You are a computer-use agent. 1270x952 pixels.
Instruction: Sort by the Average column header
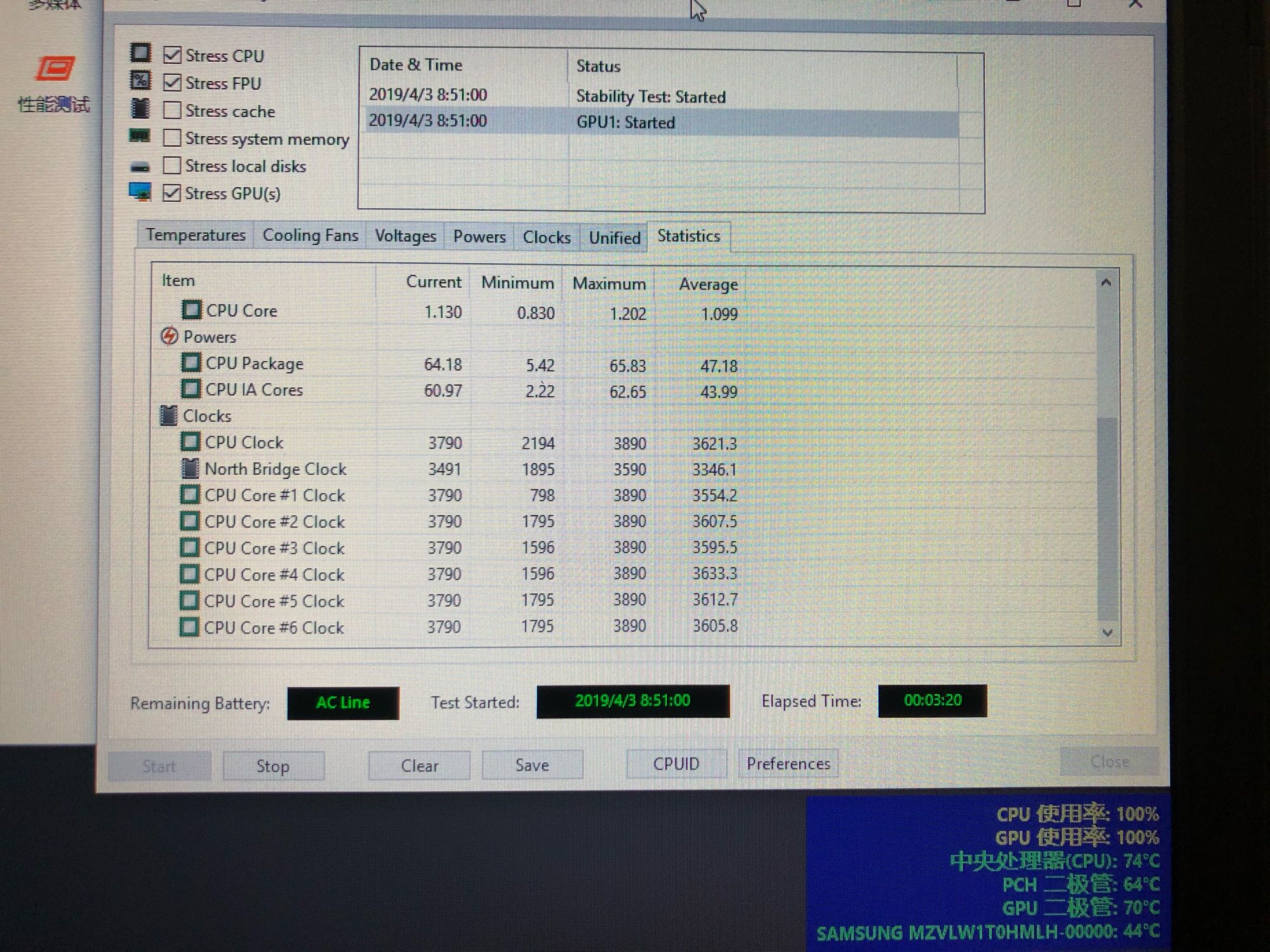coord(708,284)
